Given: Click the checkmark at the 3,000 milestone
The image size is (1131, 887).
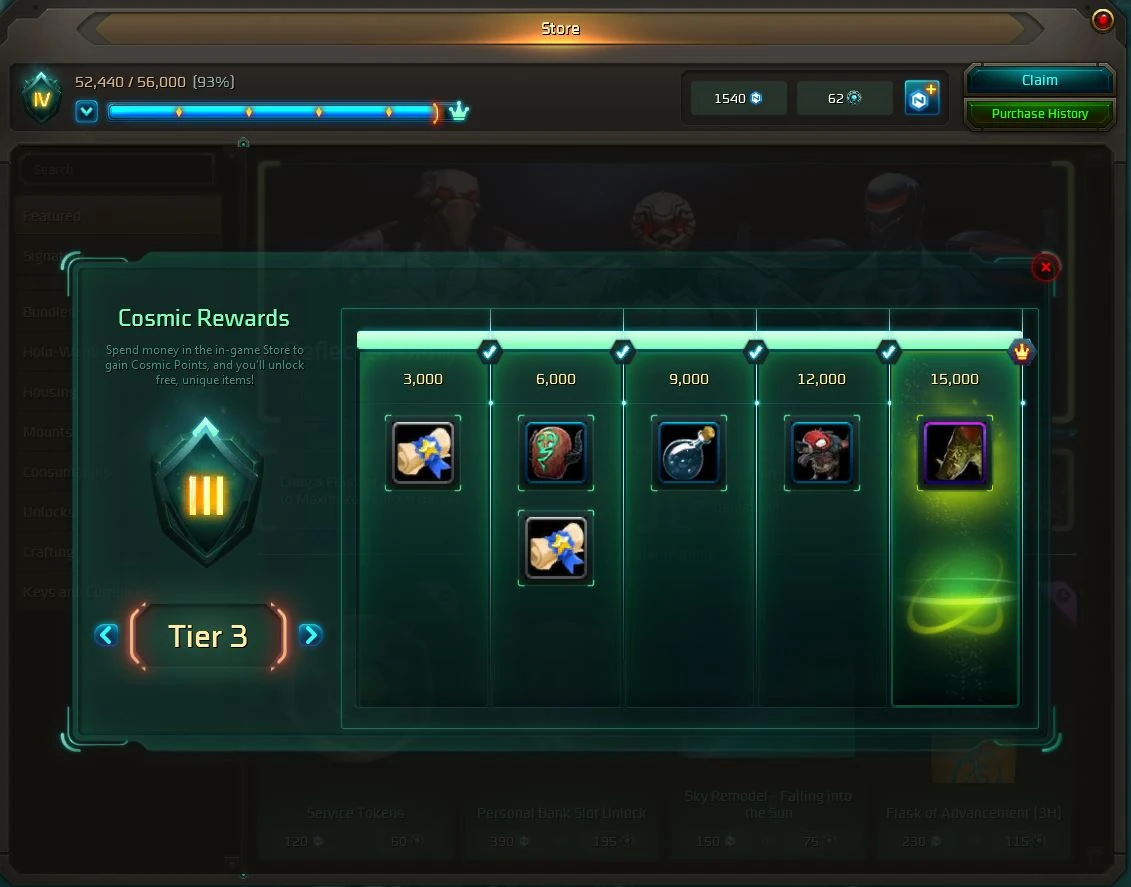Looking at the screenshot, I should tap(490, 352).
